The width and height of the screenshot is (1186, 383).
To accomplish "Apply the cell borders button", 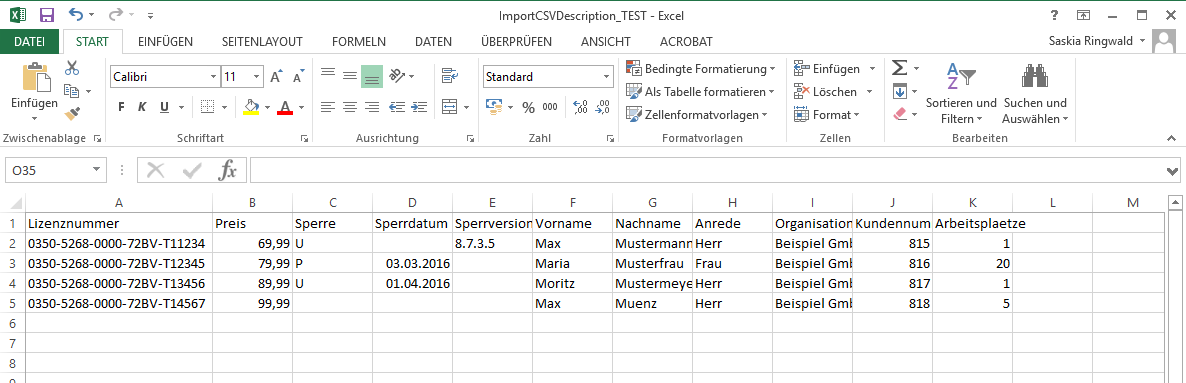I will pyautogui.click(x=208, y=107).
